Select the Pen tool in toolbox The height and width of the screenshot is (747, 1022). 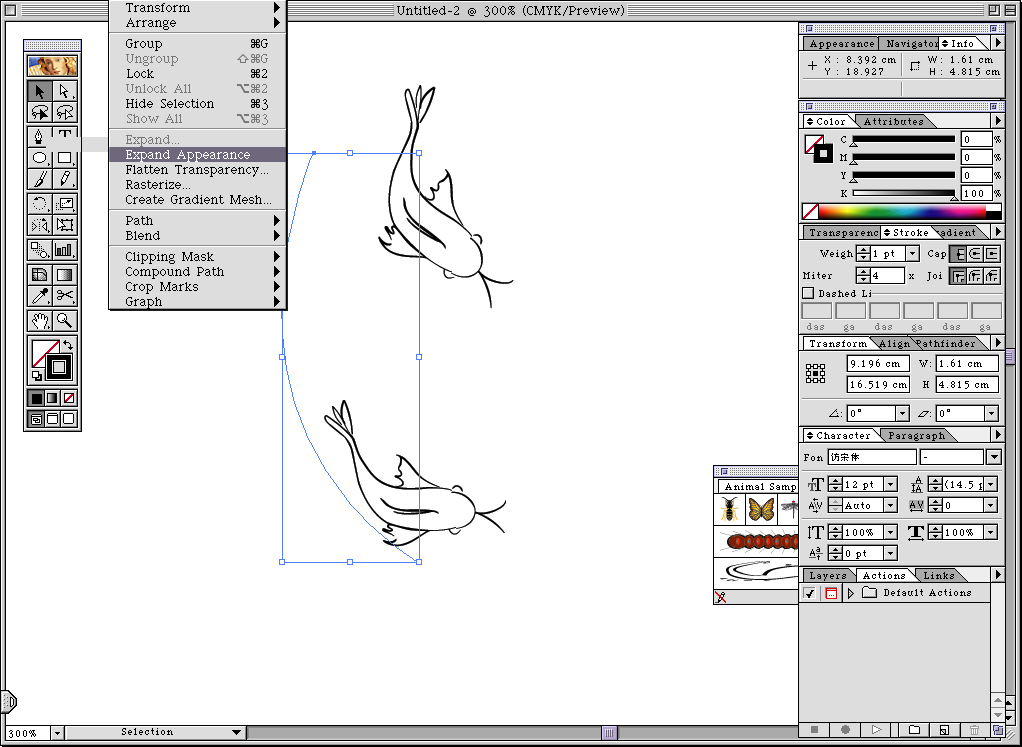(x=40, y=136)
